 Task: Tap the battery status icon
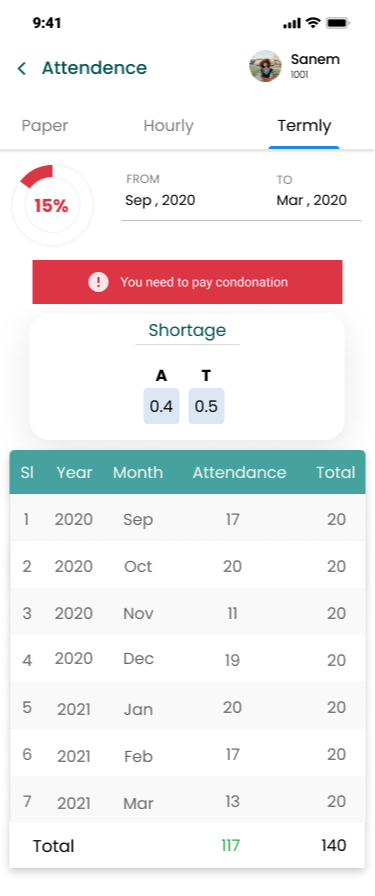click(338, 23)
